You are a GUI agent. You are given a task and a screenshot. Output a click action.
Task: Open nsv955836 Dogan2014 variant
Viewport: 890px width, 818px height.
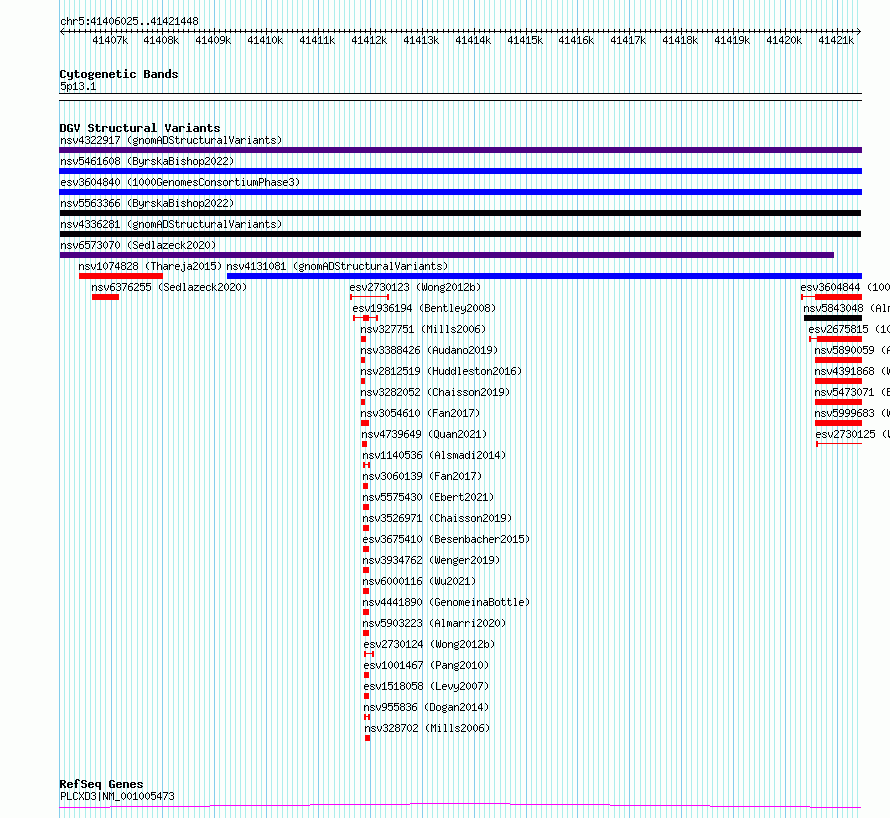[426, 707]
